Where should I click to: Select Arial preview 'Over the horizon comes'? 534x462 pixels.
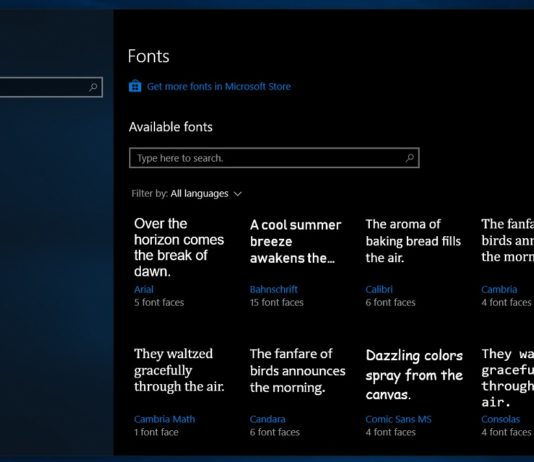179,248
